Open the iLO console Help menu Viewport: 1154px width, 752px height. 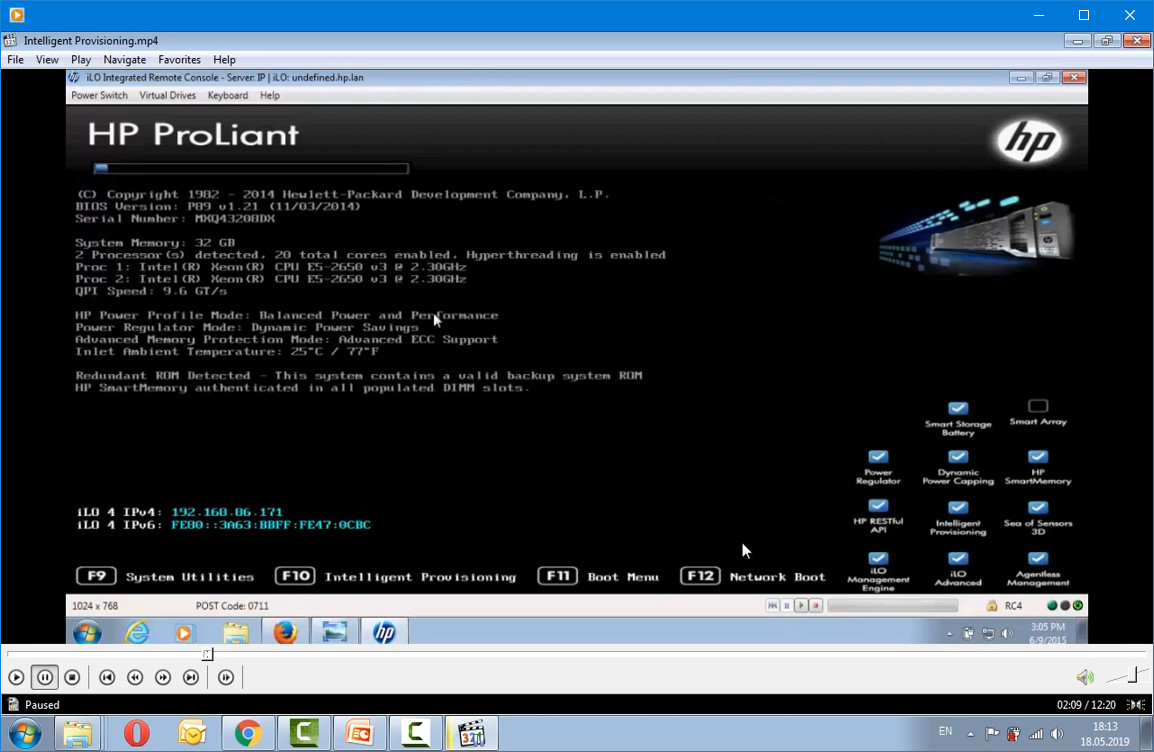(269, 96)
